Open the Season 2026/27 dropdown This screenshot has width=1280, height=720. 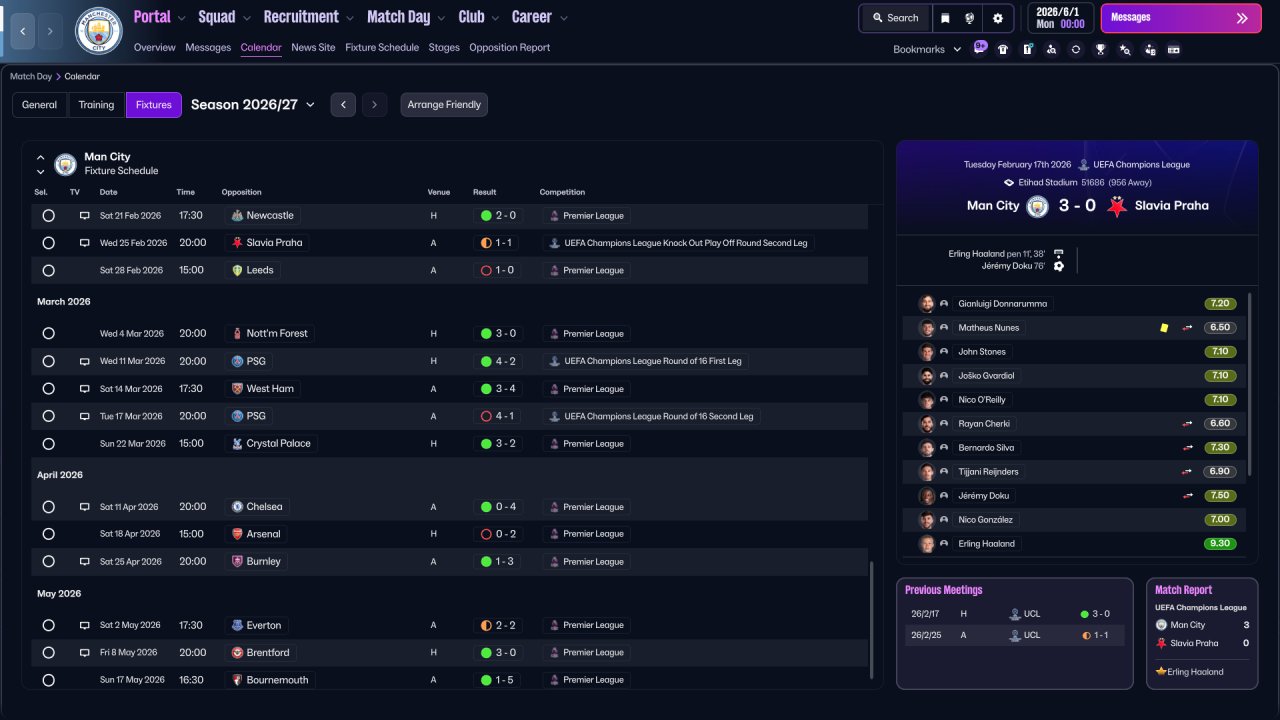(x=253, y=105)
